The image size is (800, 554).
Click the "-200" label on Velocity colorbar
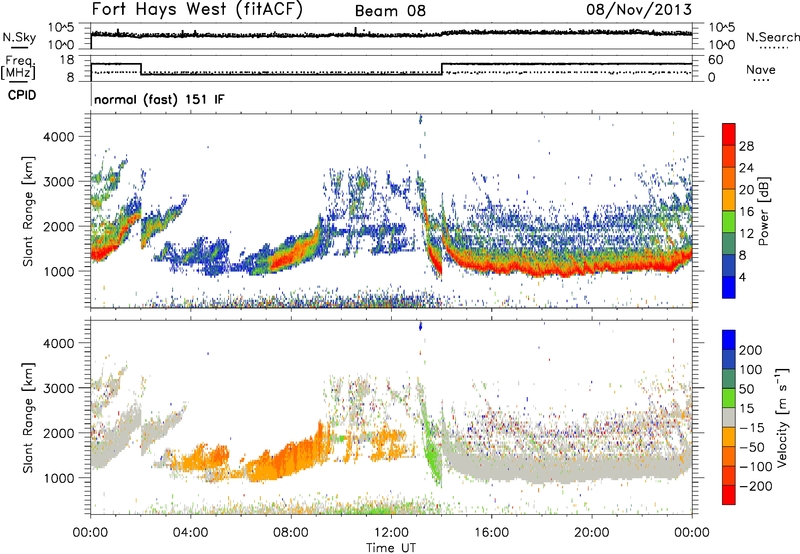[x=757, y=486]
